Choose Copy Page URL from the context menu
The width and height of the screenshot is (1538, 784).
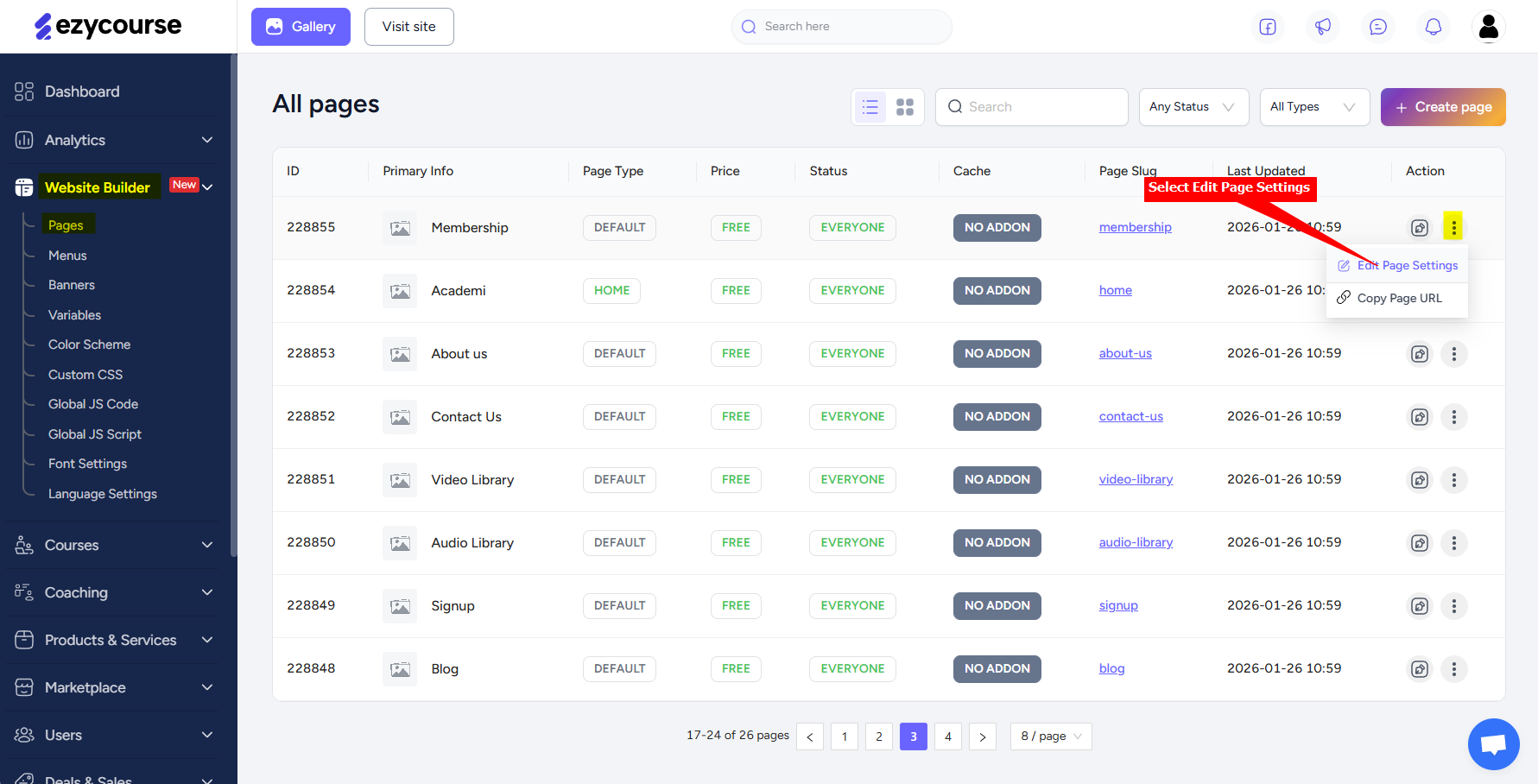(1399, 298)
